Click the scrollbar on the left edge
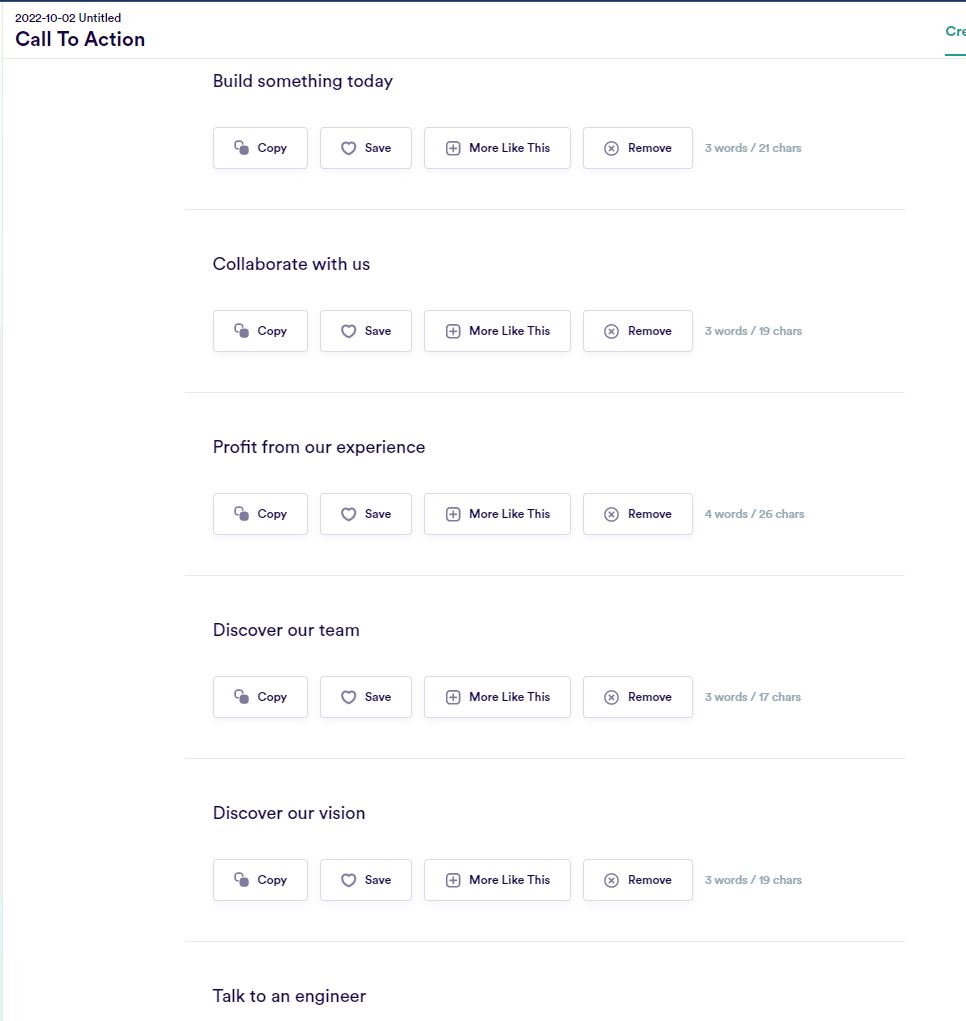This screenshot has height=1021, width=966. 4,500
